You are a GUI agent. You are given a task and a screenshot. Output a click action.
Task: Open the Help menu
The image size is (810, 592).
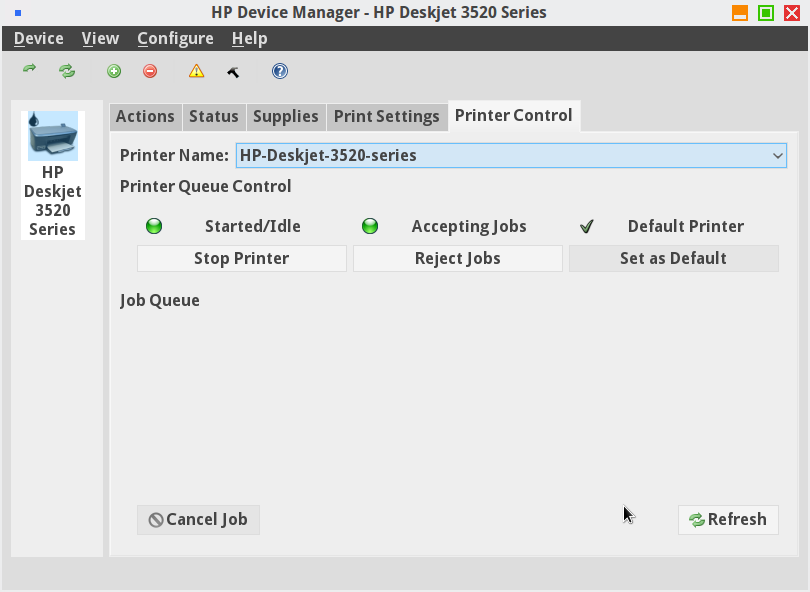click(x=249, y=38)
